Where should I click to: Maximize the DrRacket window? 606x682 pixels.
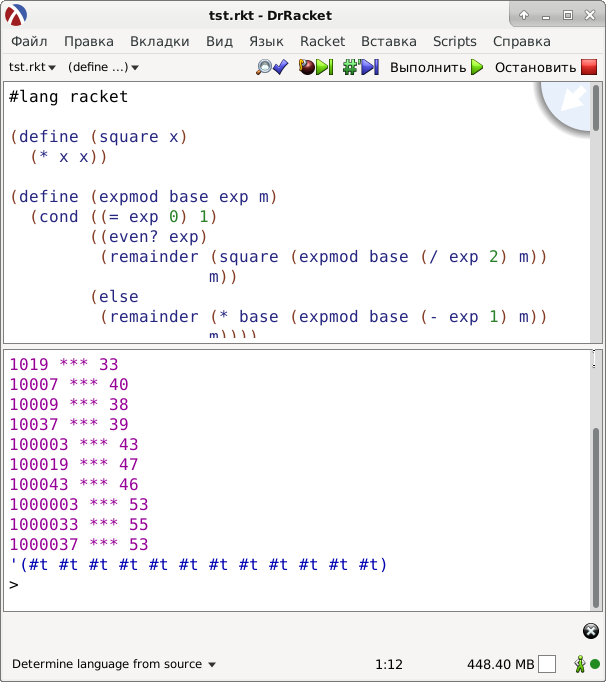(x=568, y=15)
